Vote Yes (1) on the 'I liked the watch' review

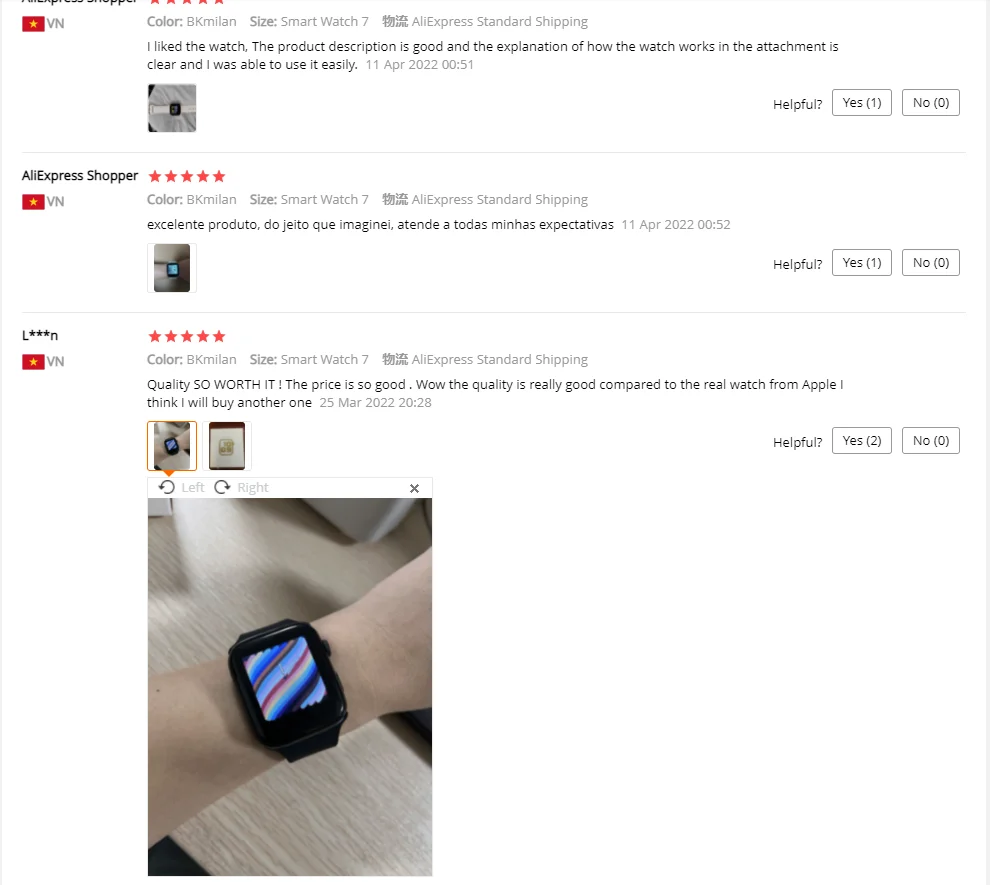(861, 102)
